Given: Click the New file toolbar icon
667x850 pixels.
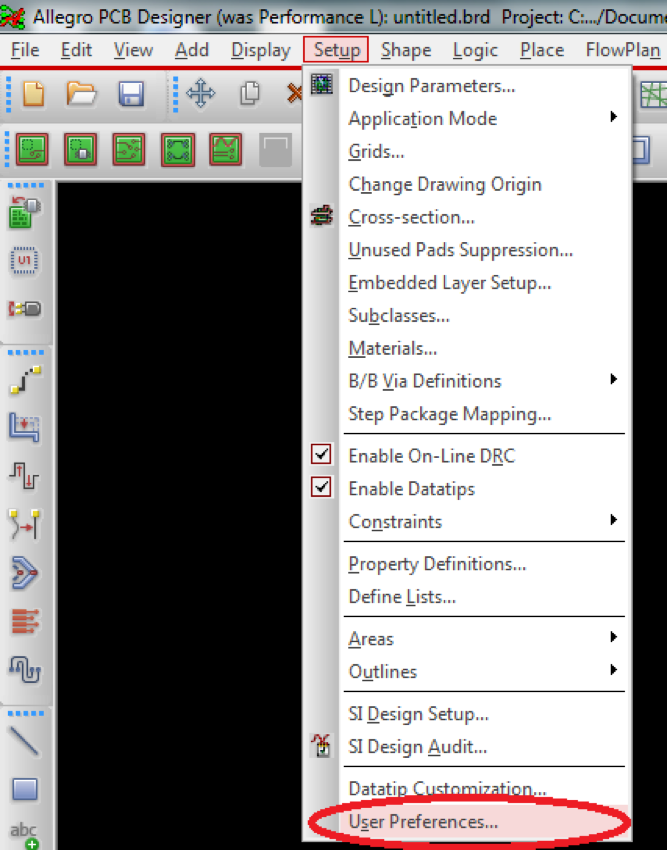Looking at the screenshot, I should tap(33, 93).
